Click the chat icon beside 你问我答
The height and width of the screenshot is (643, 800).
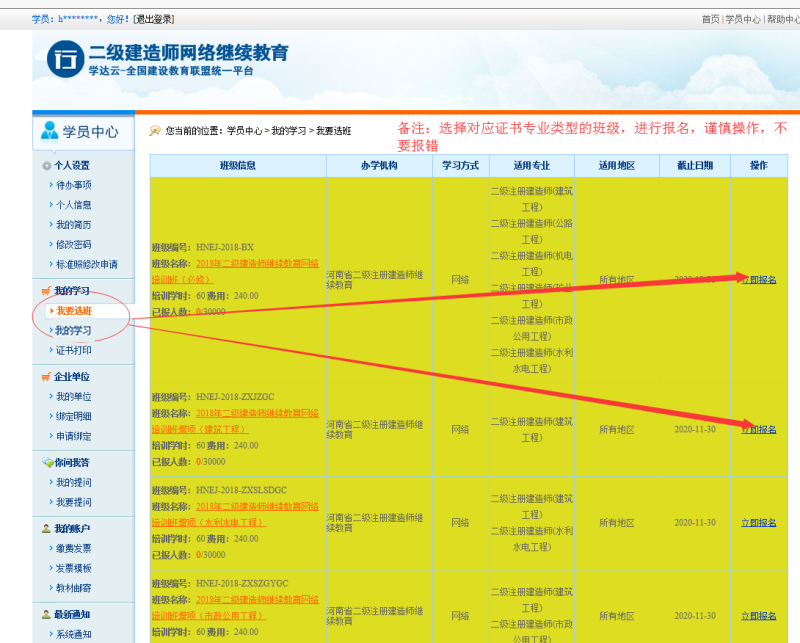[x=46, y=463]
